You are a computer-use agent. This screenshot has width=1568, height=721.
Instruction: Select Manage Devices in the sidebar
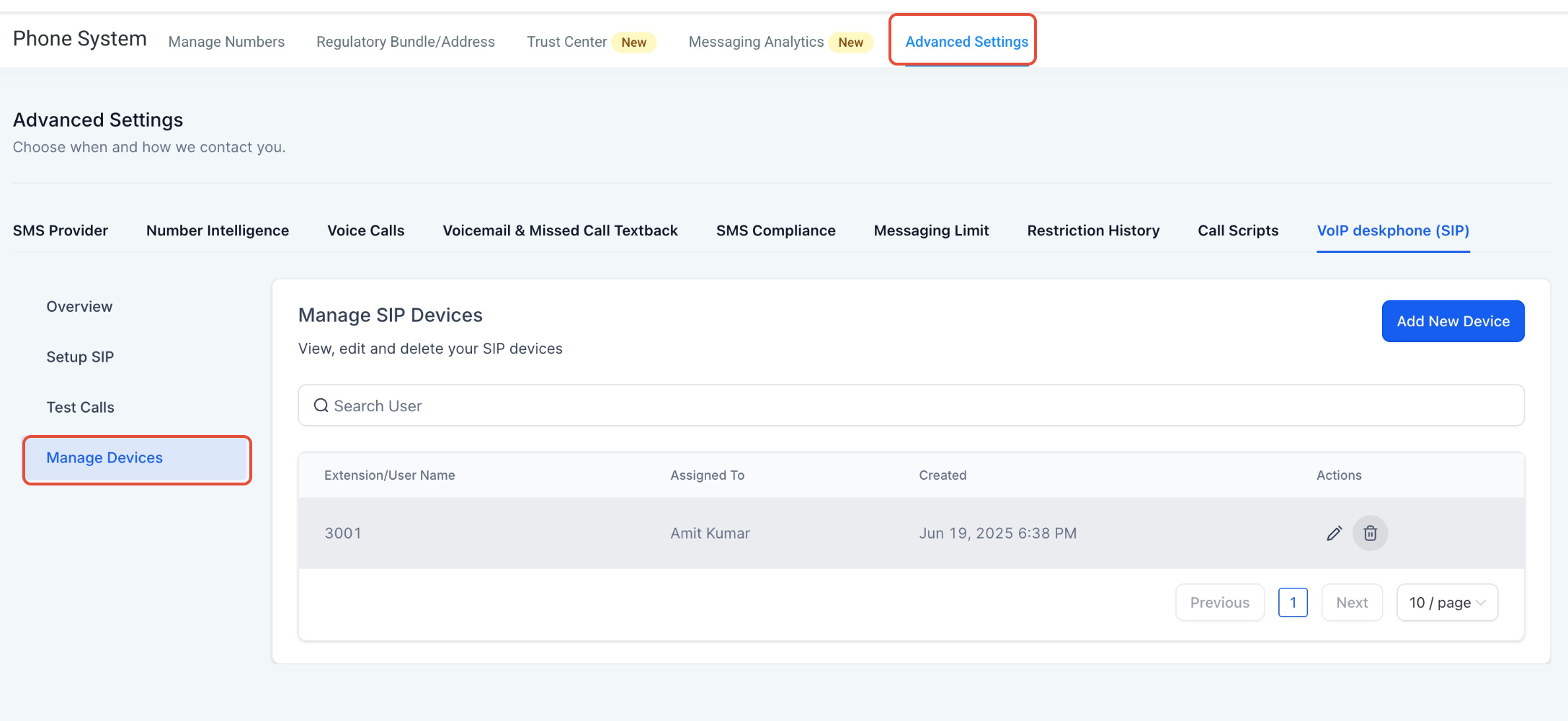pos(137,460)
